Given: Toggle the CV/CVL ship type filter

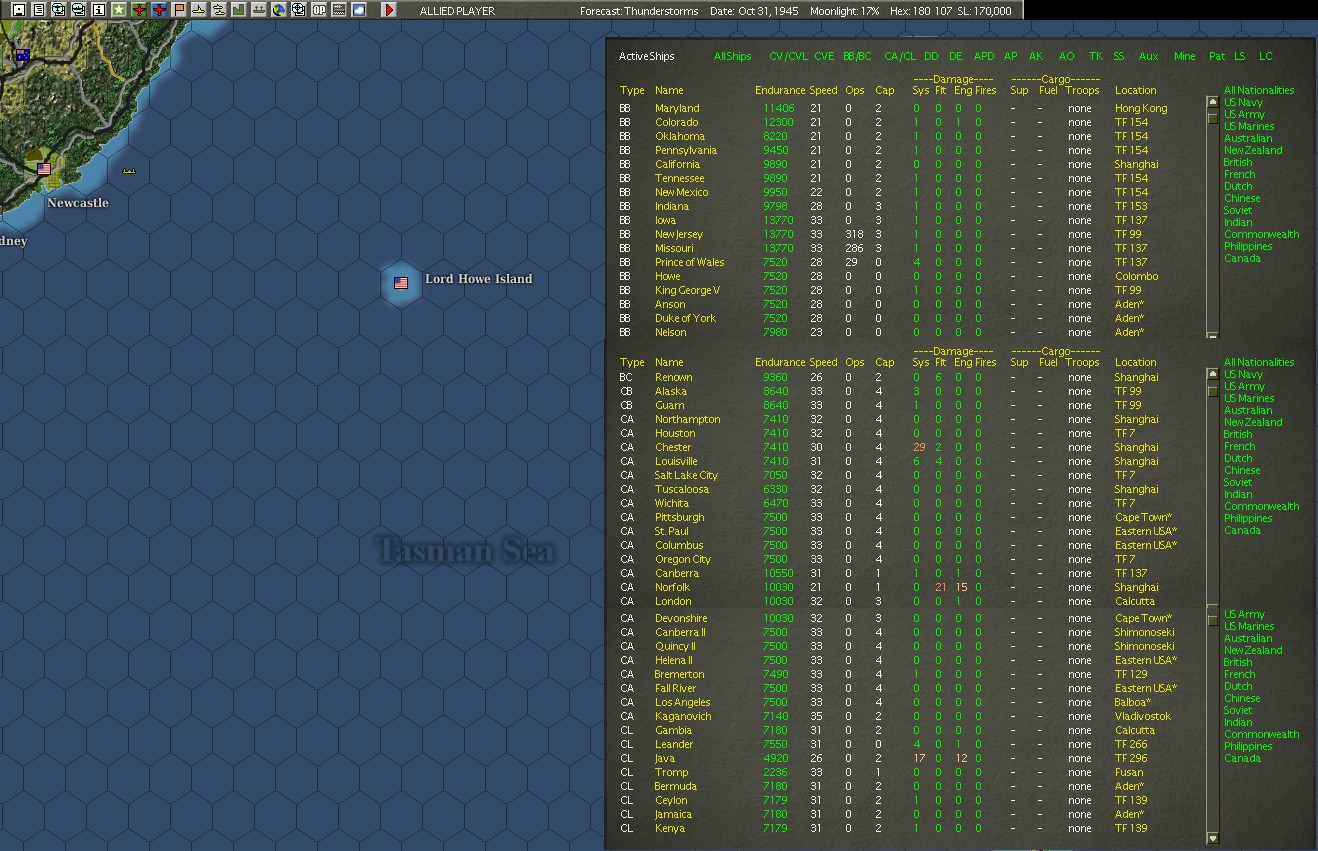Looking at the screenshot, I should (788, 56).
